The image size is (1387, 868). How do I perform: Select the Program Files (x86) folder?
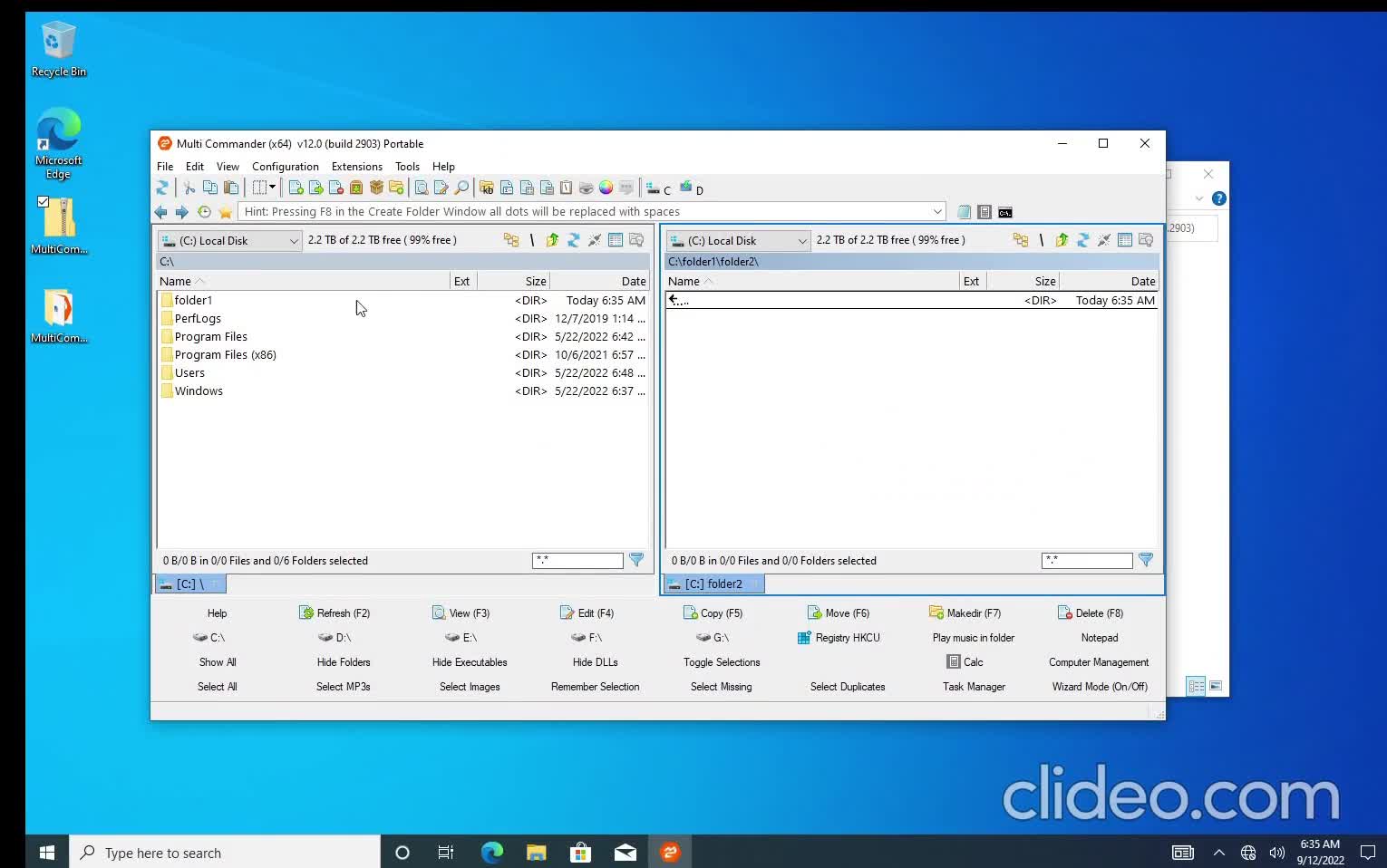(403, 354)
